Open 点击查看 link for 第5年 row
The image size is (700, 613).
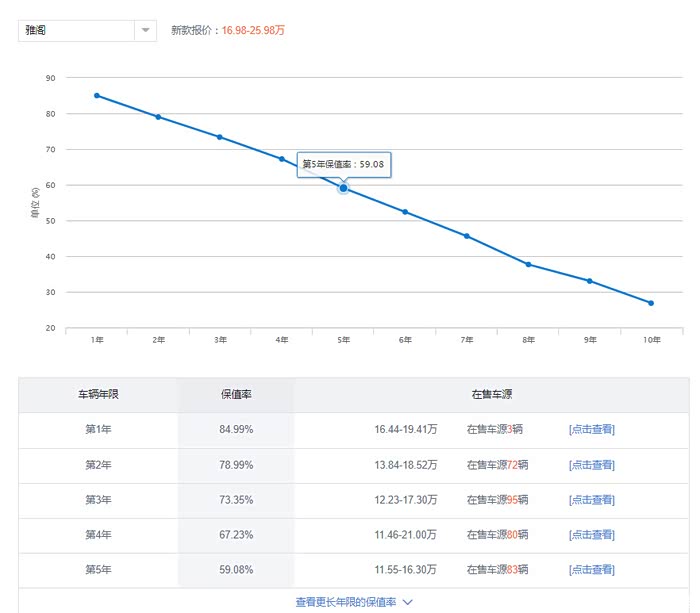(592, 570)
